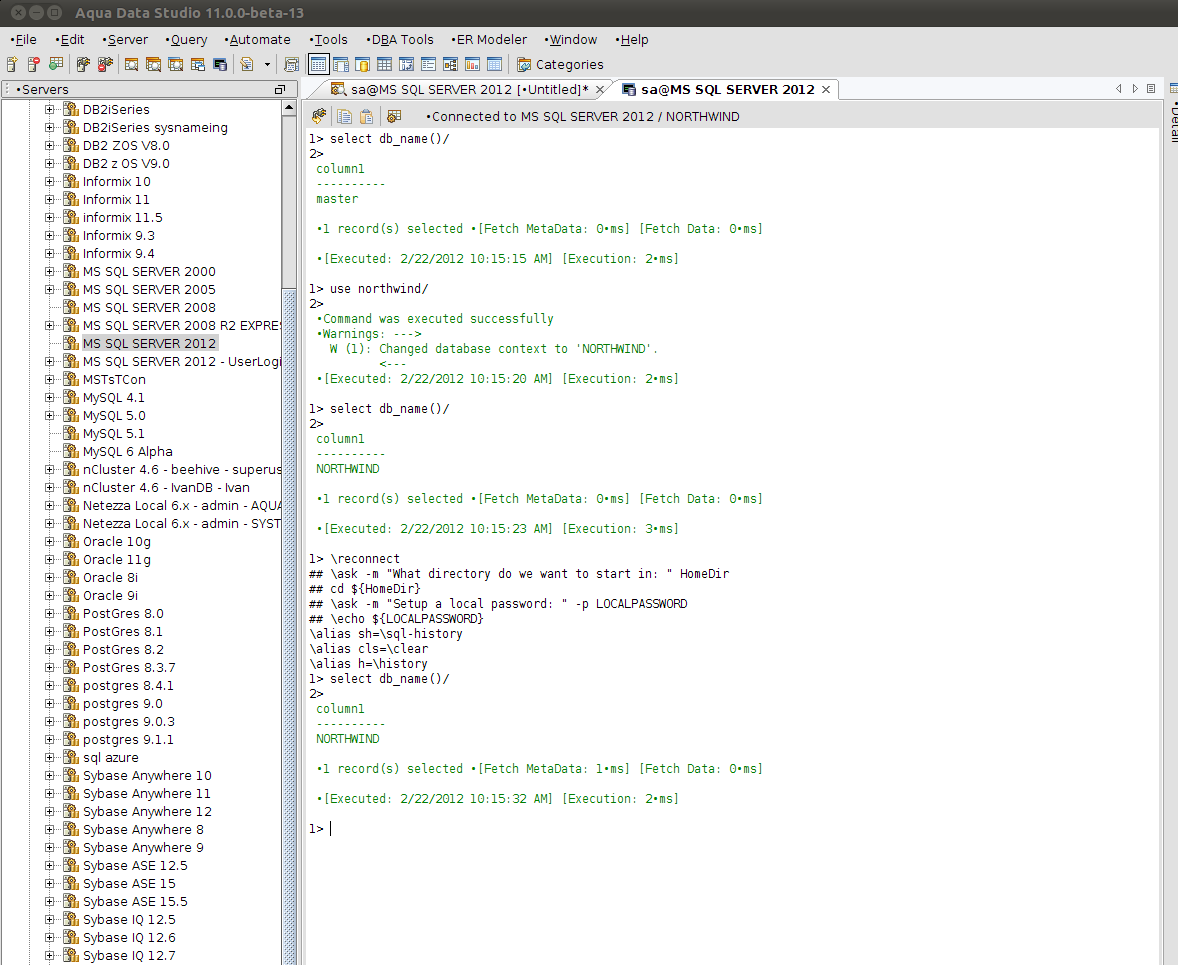The height and width of the screenshot is (965, 1178).
Task: Expand the PostGres 8.0 server node
Action: [x=49, y=613]
